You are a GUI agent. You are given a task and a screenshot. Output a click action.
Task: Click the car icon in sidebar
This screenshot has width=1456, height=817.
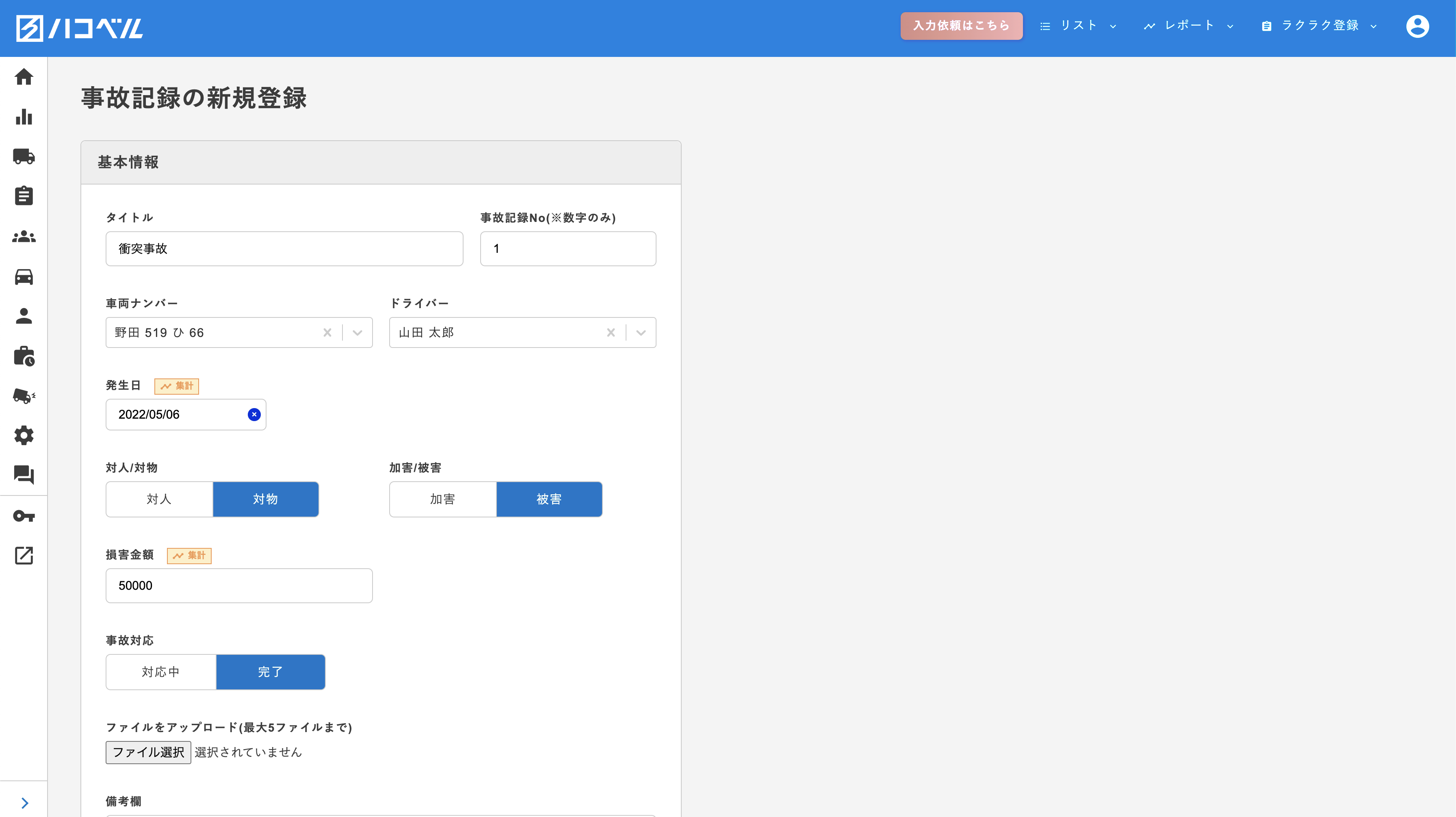pyautogui.click(x=24, y=277)
